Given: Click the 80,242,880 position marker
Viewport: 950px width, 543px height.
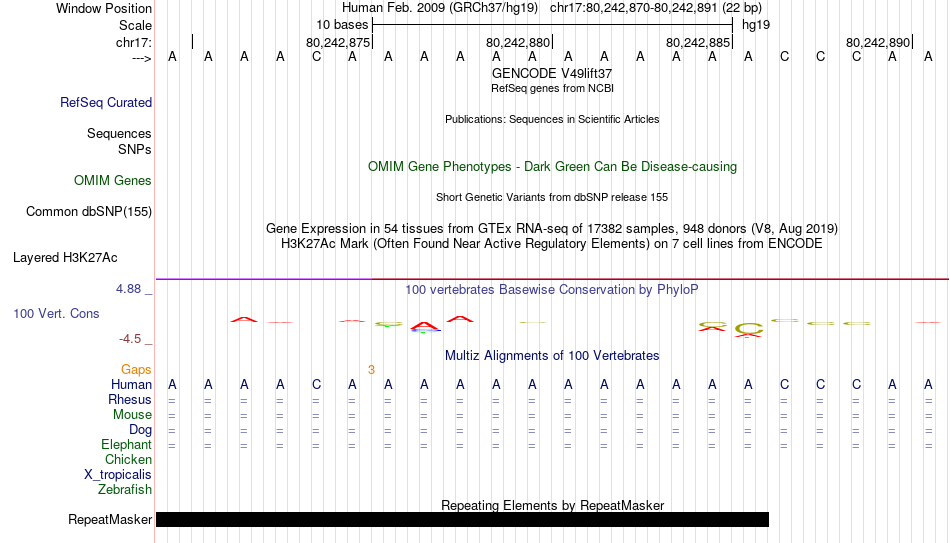Looking at the screenshot, I should pos(517,42).
